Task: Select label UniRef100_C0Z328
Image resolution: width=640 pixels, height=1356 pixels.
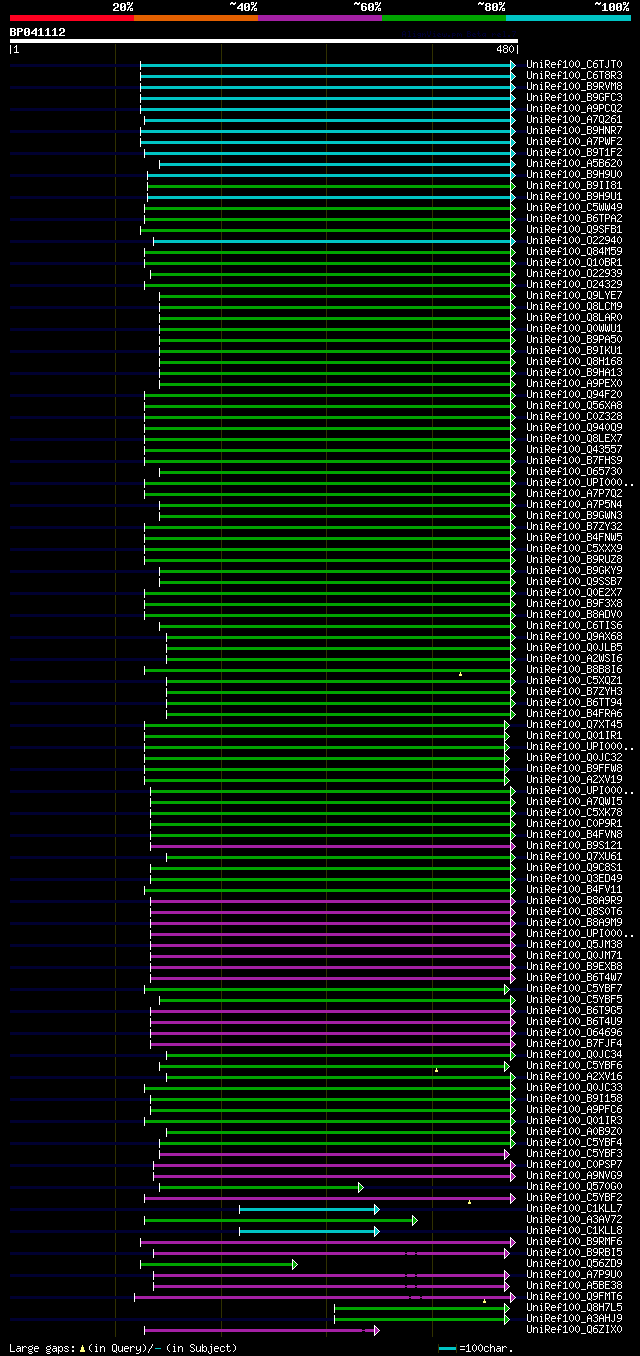Action: [x=574, y=416]
